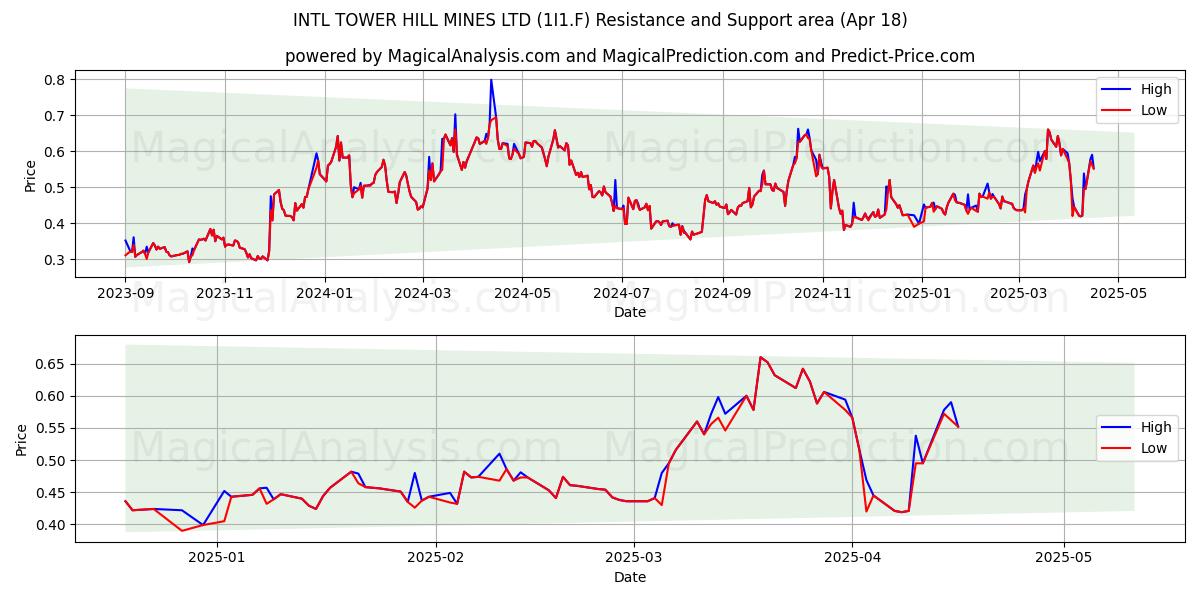This screenshot has height=600, width=1200.
Task: Click the bottom chart 'Date' axis label
Action: pos(630,577)
